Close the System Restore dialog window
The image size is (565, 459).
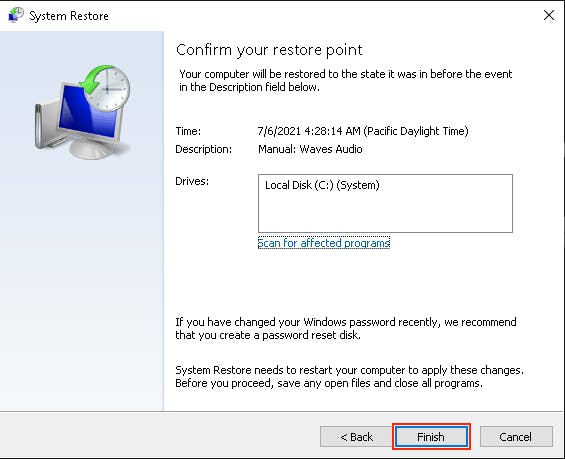tap(548, 15)
